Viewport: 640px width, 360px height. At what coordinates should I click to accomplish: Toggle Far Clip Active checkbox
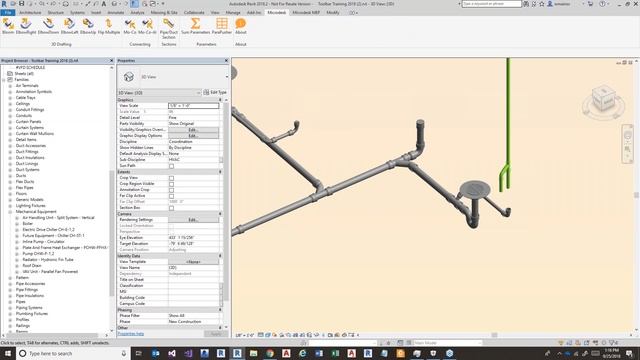(171, 196)
